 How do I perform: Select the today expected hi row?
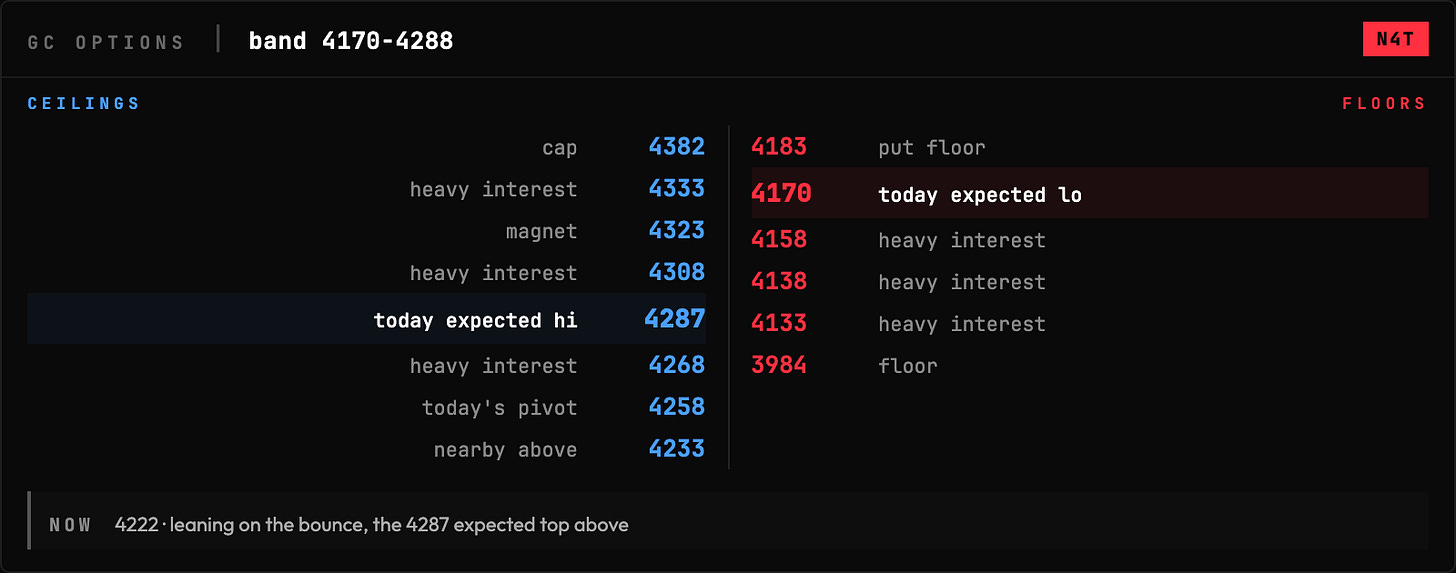[x=367, y=319]
